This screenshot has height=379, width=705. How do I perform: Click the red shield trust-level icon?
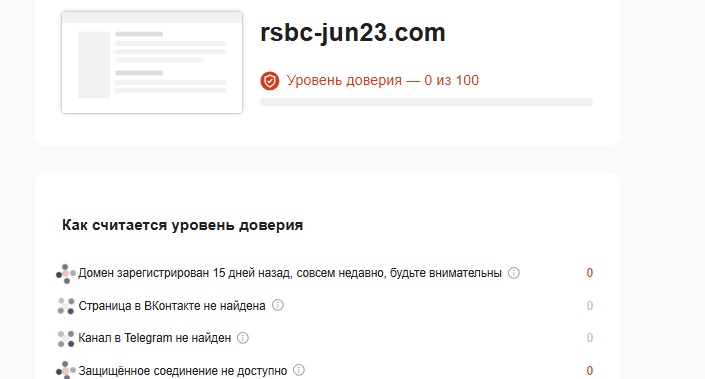[x=270, y=81]
